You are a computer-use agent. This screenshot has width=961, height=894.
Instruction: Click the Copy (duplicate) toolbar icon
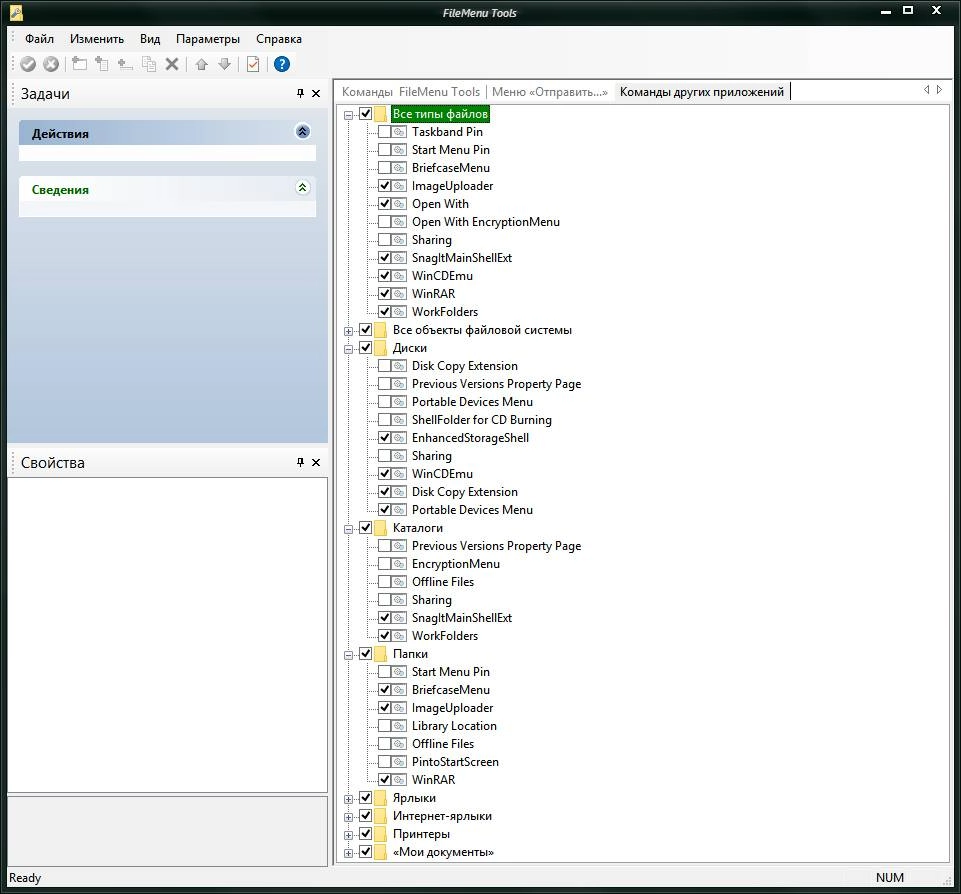point(149,64)
